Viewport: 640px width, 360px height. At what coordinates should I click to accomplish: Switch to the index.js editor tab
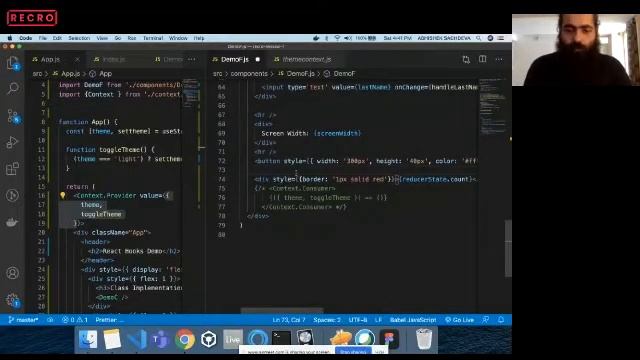pos(114,60)
